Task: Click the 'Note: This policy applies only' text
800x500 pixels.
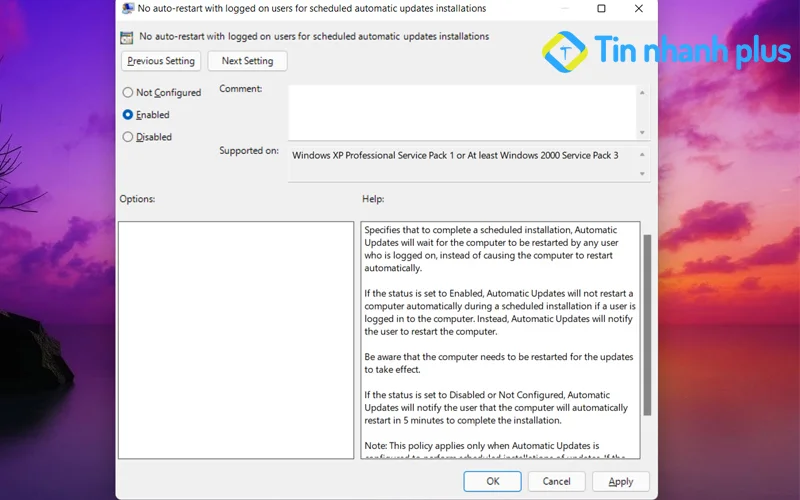Action: pyautogui.click(x=482, y=445)
